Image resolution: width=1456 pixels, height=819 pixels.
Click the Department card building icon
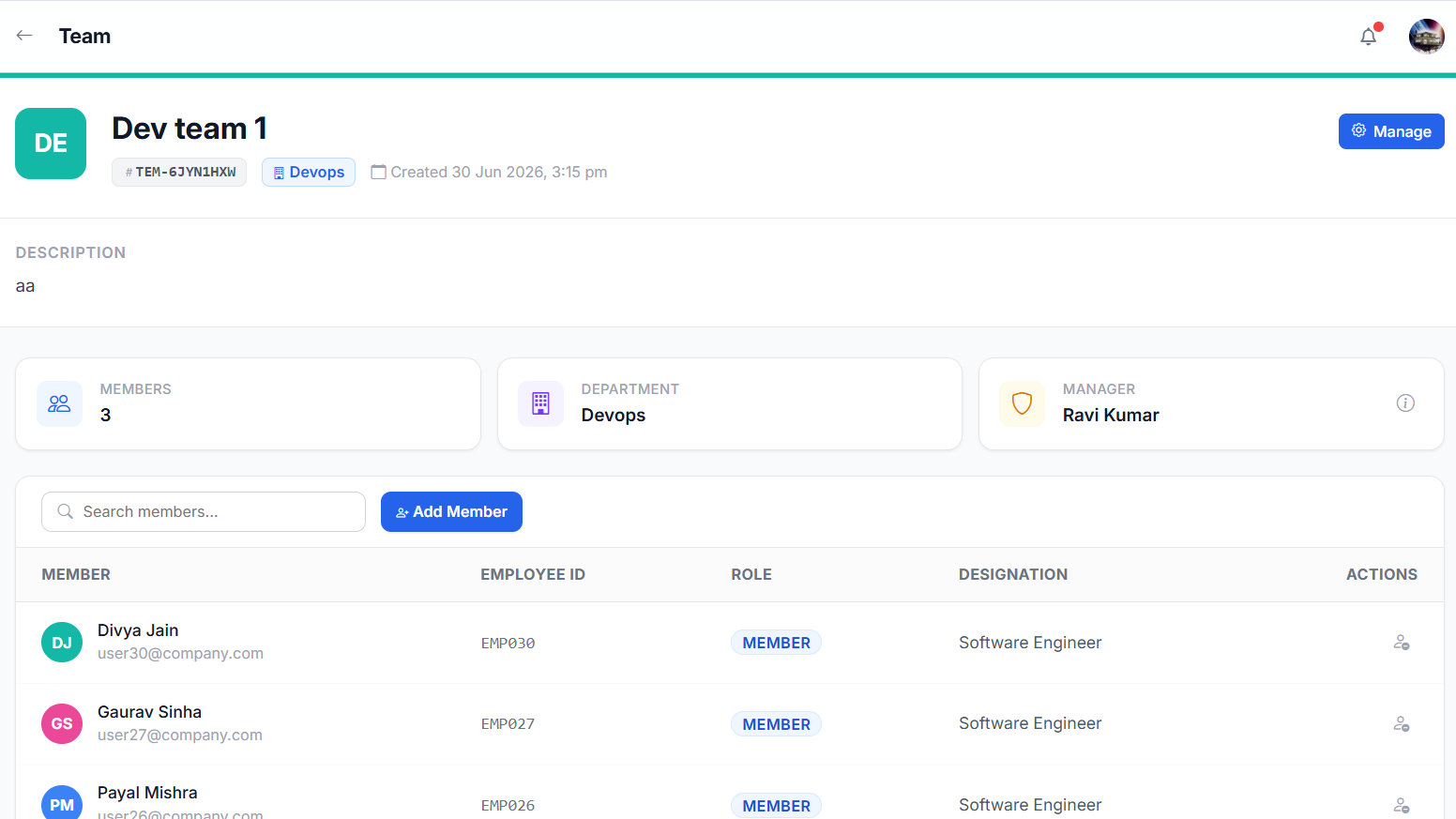(540, 403)
